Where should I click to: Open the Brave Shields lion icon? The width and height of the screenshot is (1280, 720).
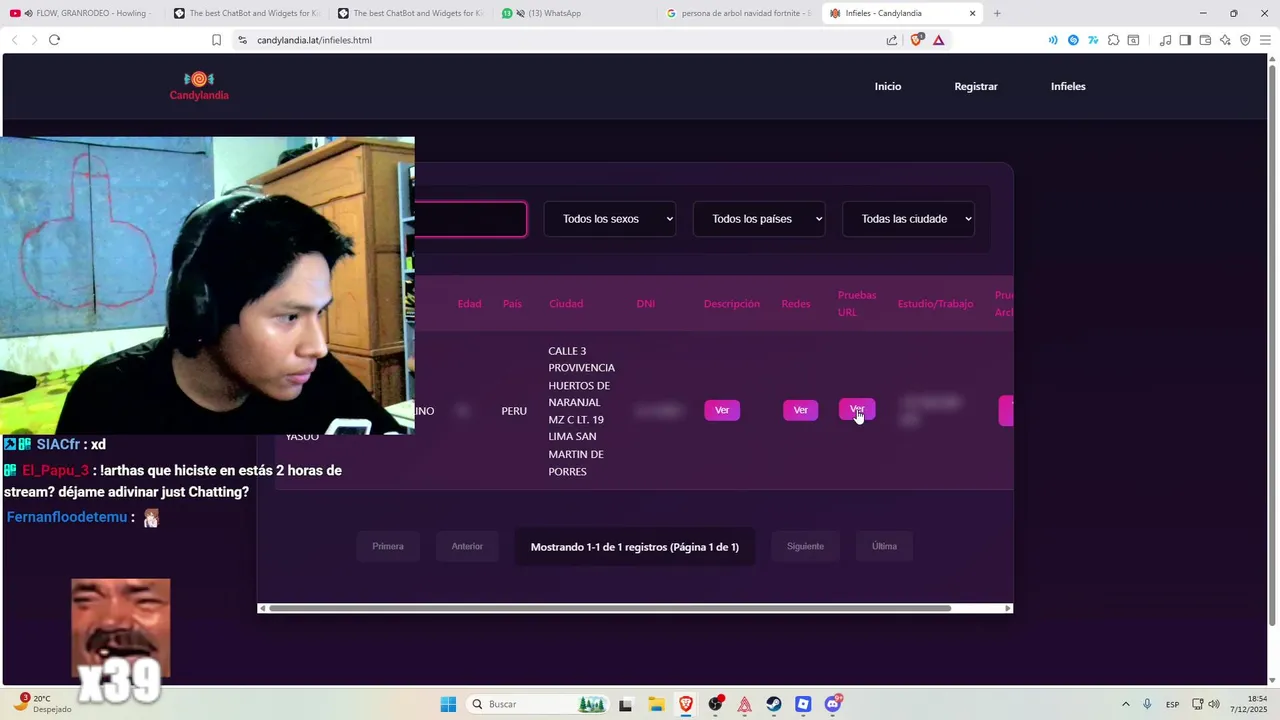[918, 40]
